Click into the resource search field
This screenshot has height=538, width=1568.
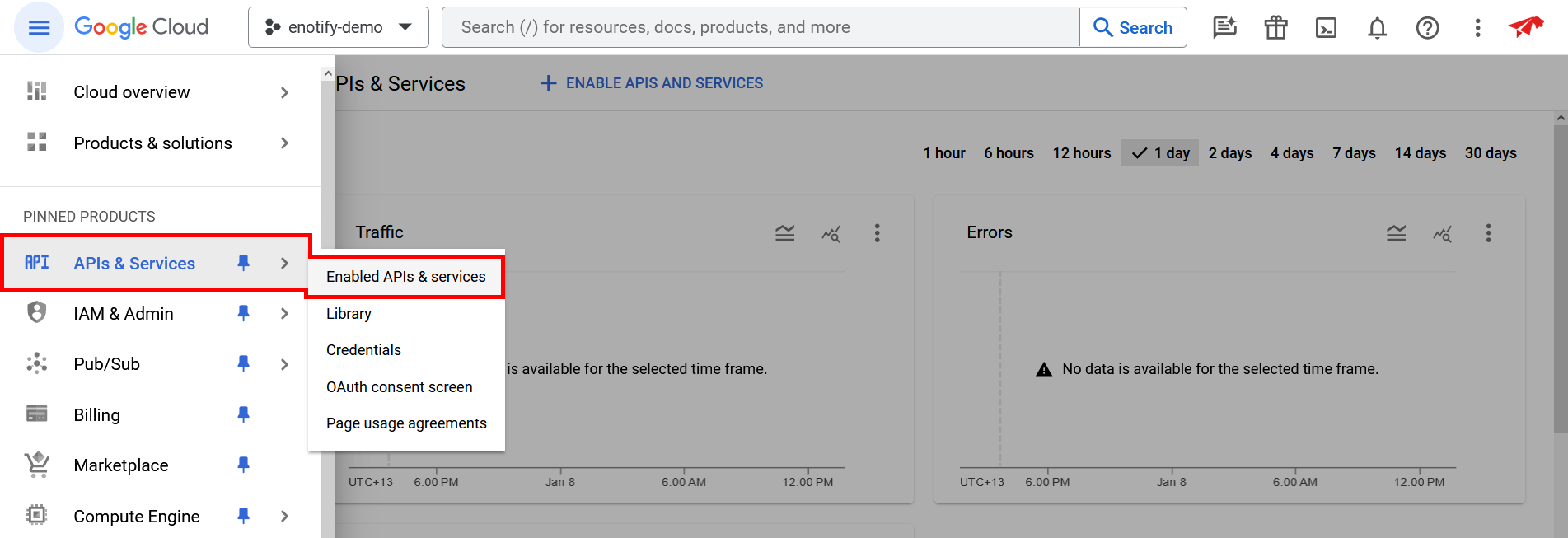coord(758,27)
